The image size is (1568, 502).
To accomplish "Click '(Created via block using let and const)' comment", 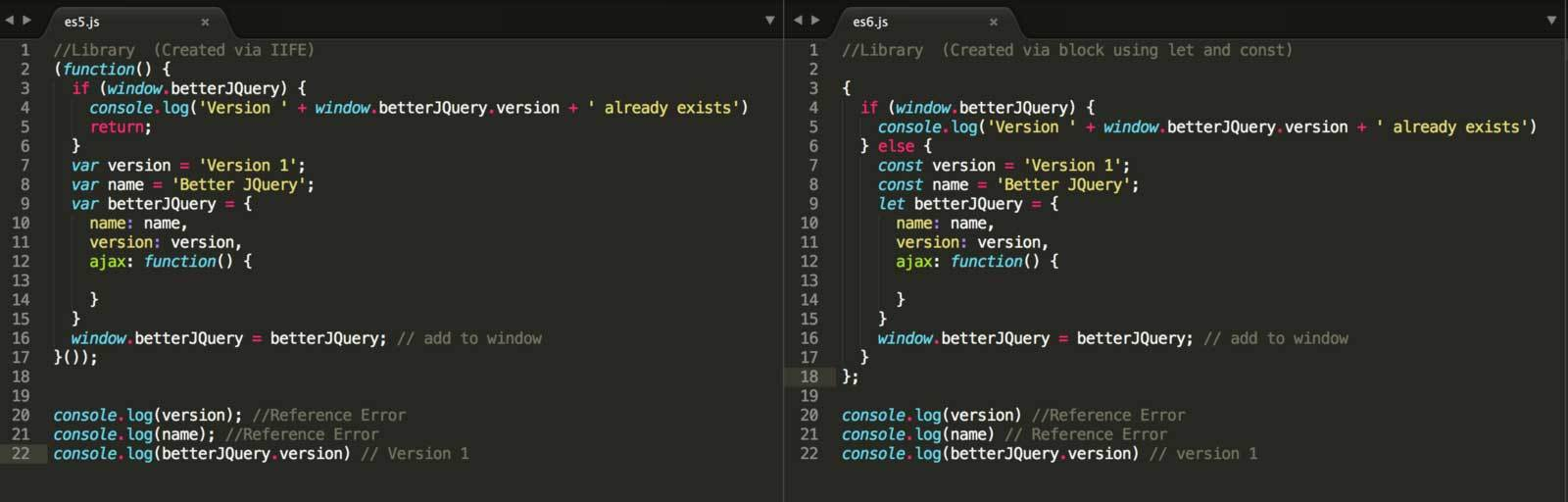I will (x=1117, y=50).
